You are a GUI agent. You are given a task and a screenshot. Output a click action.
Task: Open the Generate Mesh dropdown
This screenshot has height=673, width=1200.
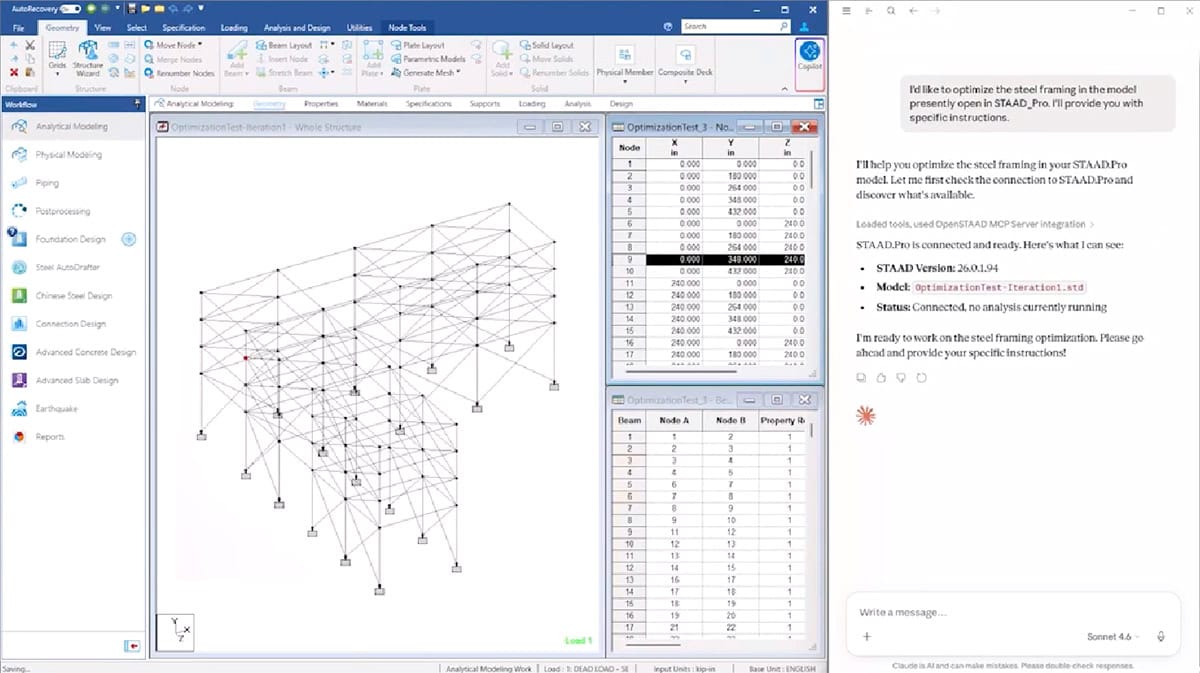459,73
